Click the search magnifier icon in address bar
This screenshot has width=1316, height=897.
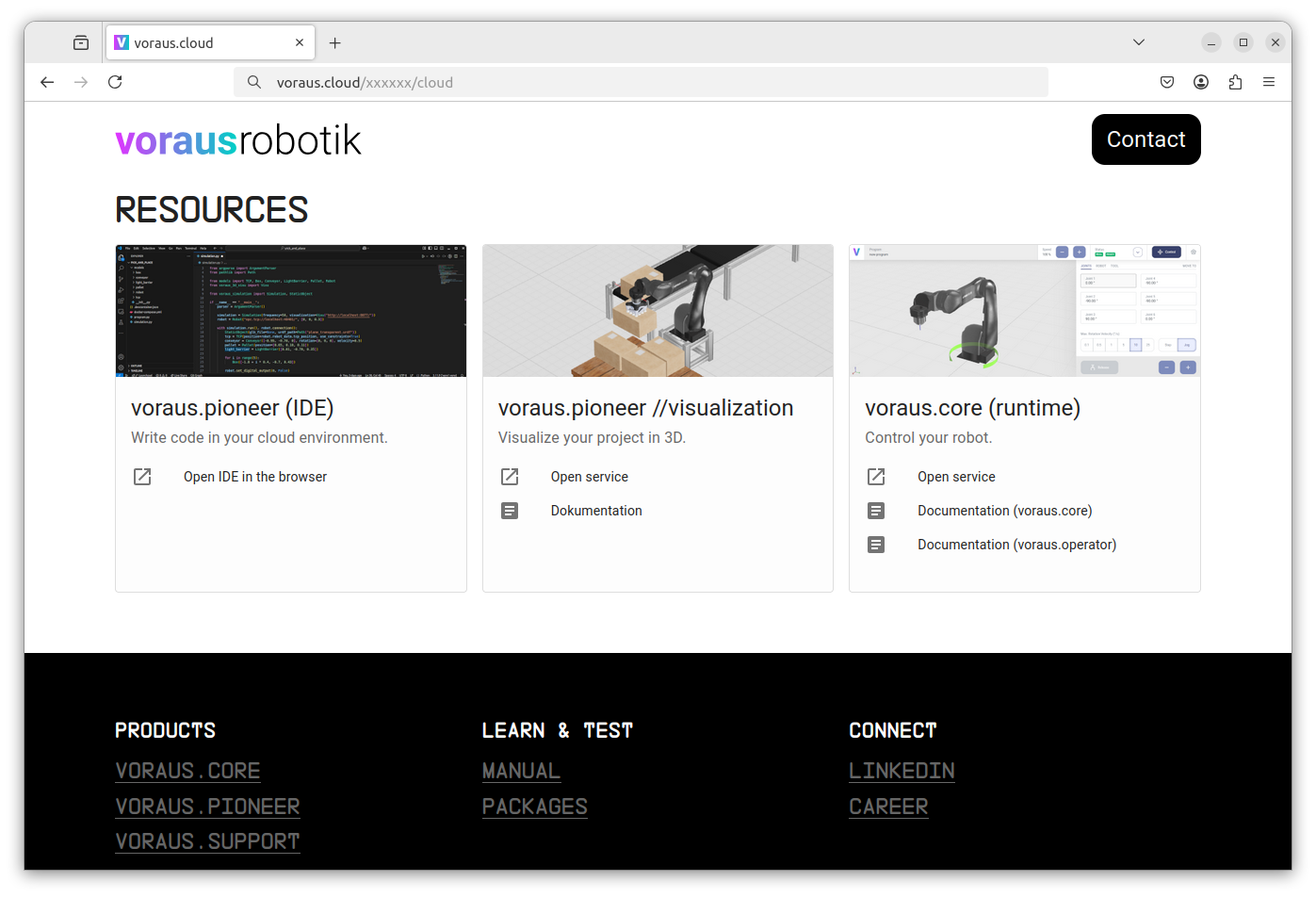254,82
